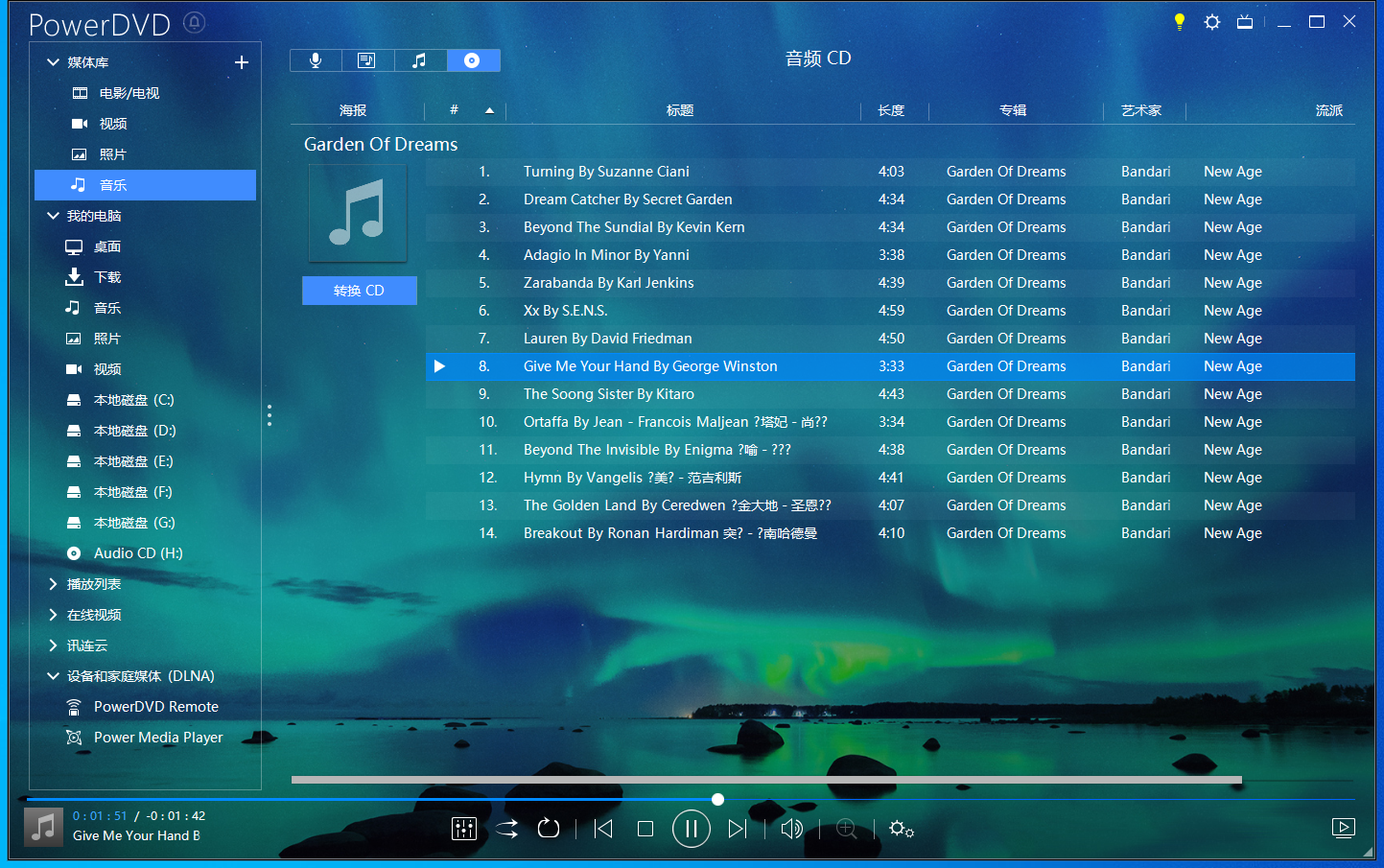Select Hymn By Vangelis track
Viewport: 1384px width, 868px height.
(x=890, y=478)
